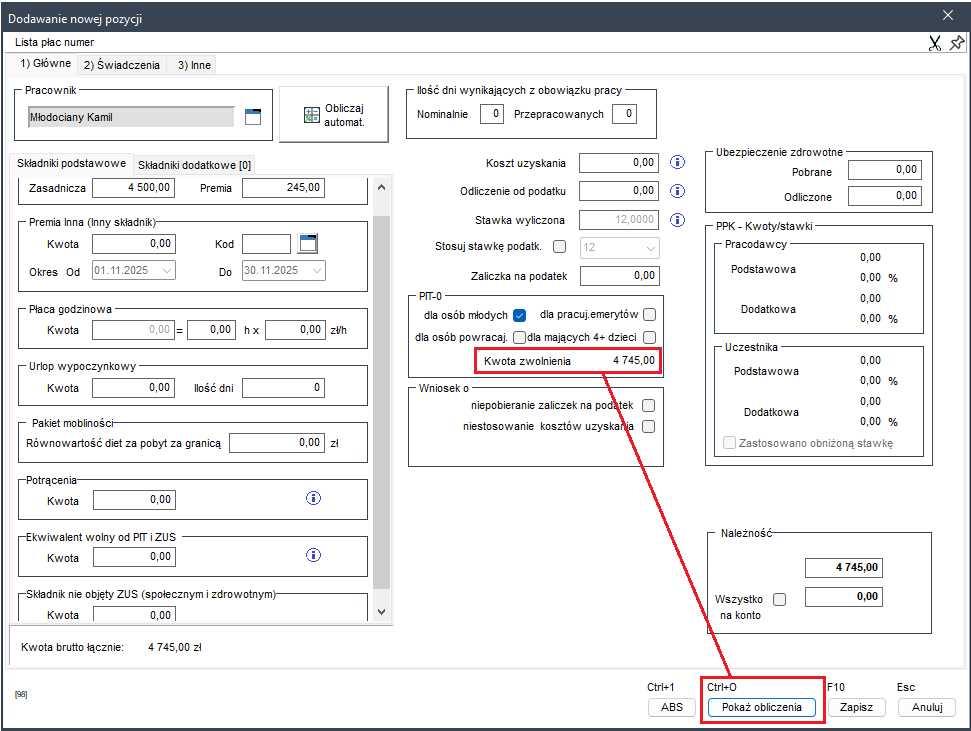Click info icon beside Odliczenie od podatku
This screenshot has height=731, width=971.
(x=677, y=190)
